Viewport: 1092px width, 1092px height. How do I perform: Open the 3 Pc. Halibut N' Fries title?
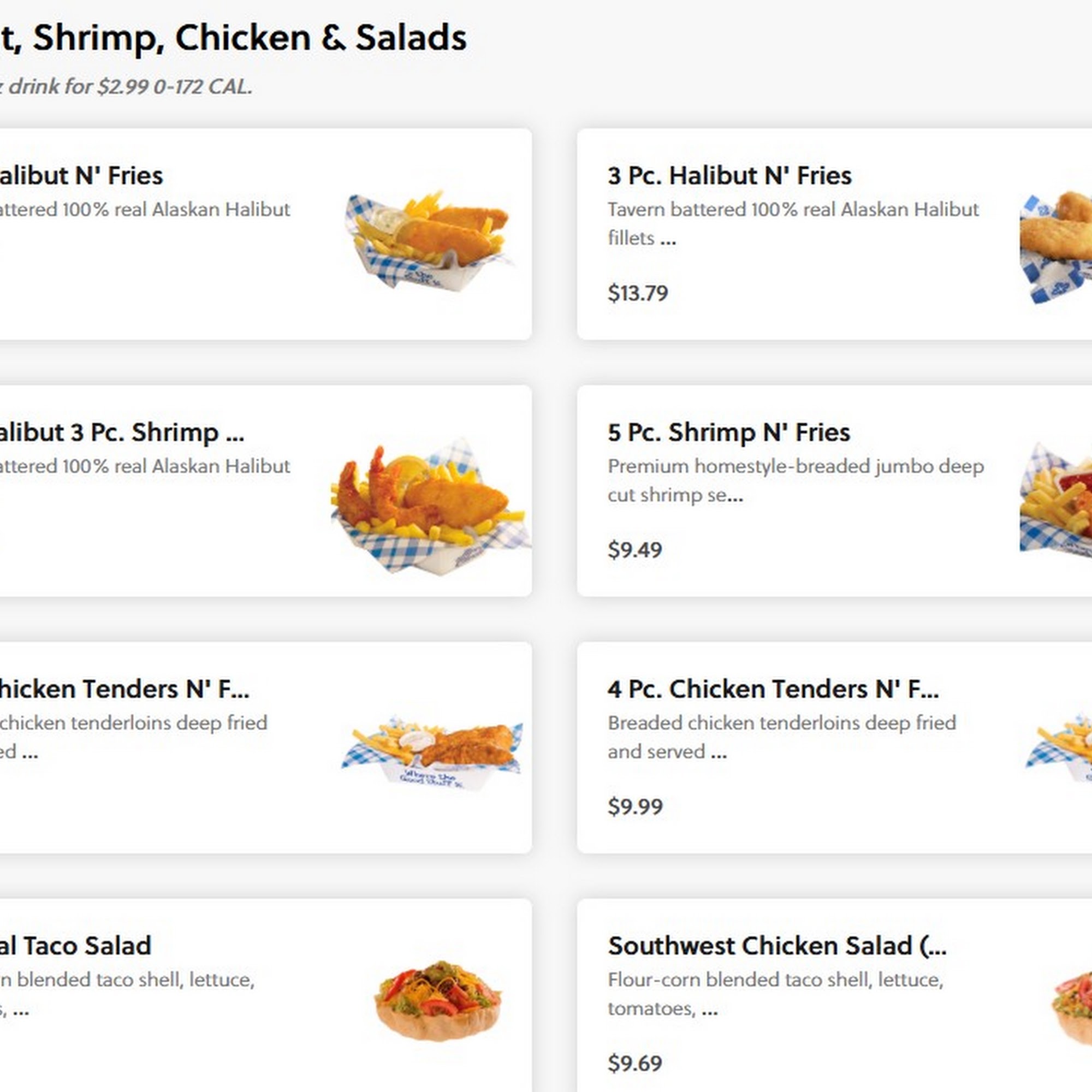click(x=729, y=176)
